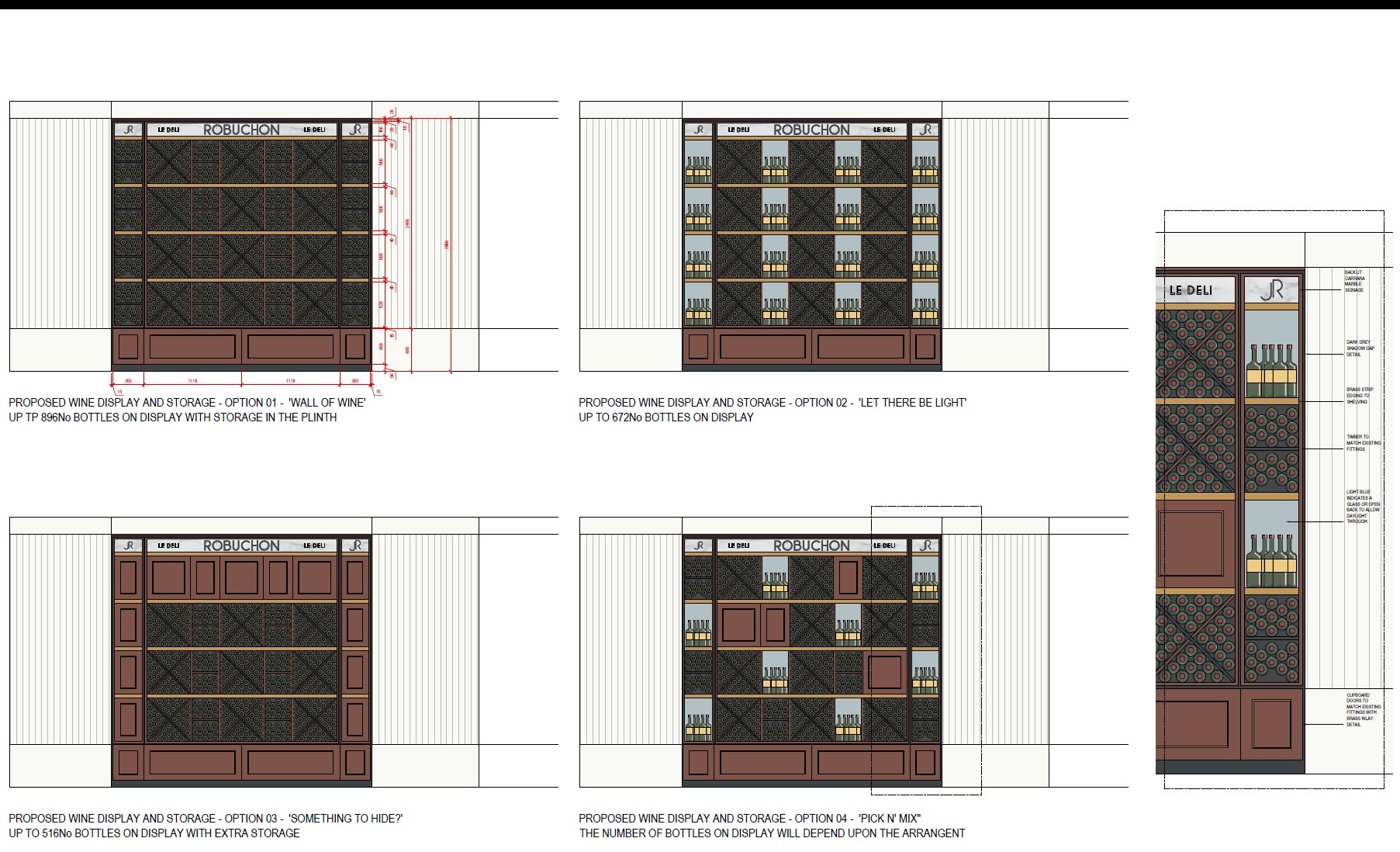Screen dimensions: 1400x852
Task: Select the Option 02 'Let There Be Light' title
Action: 772,402
